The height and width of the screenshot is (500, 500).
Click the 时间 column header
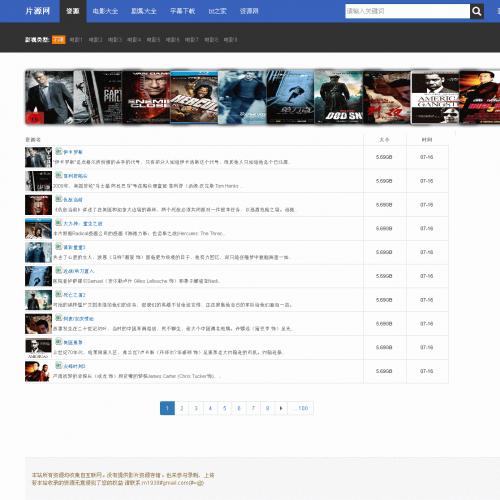coord(427,140)
